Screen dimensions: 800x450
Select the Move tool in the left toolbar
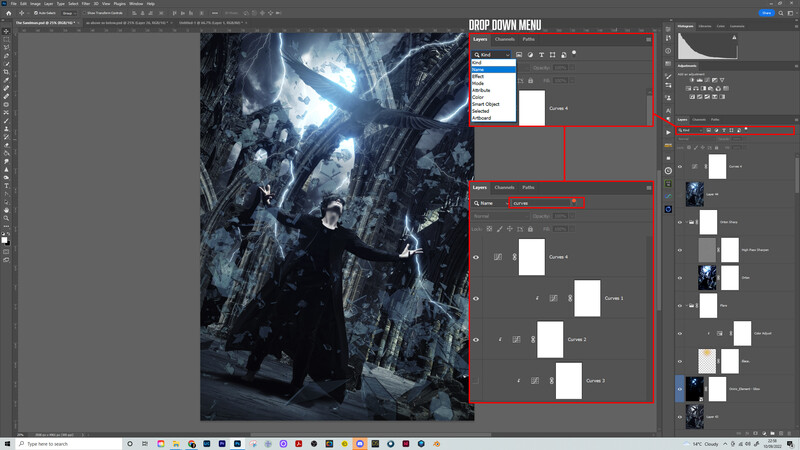(6, 31)
